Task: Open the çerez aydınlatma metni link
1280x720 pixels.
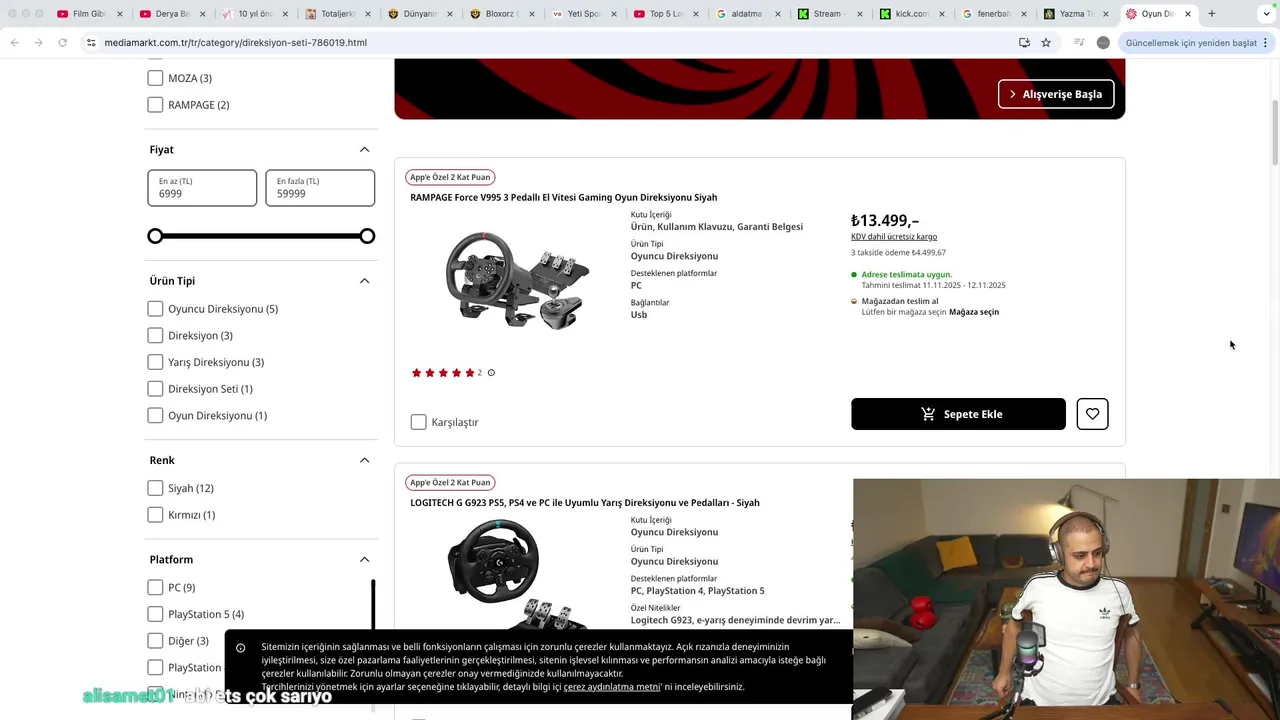Action: coord(612,687)
